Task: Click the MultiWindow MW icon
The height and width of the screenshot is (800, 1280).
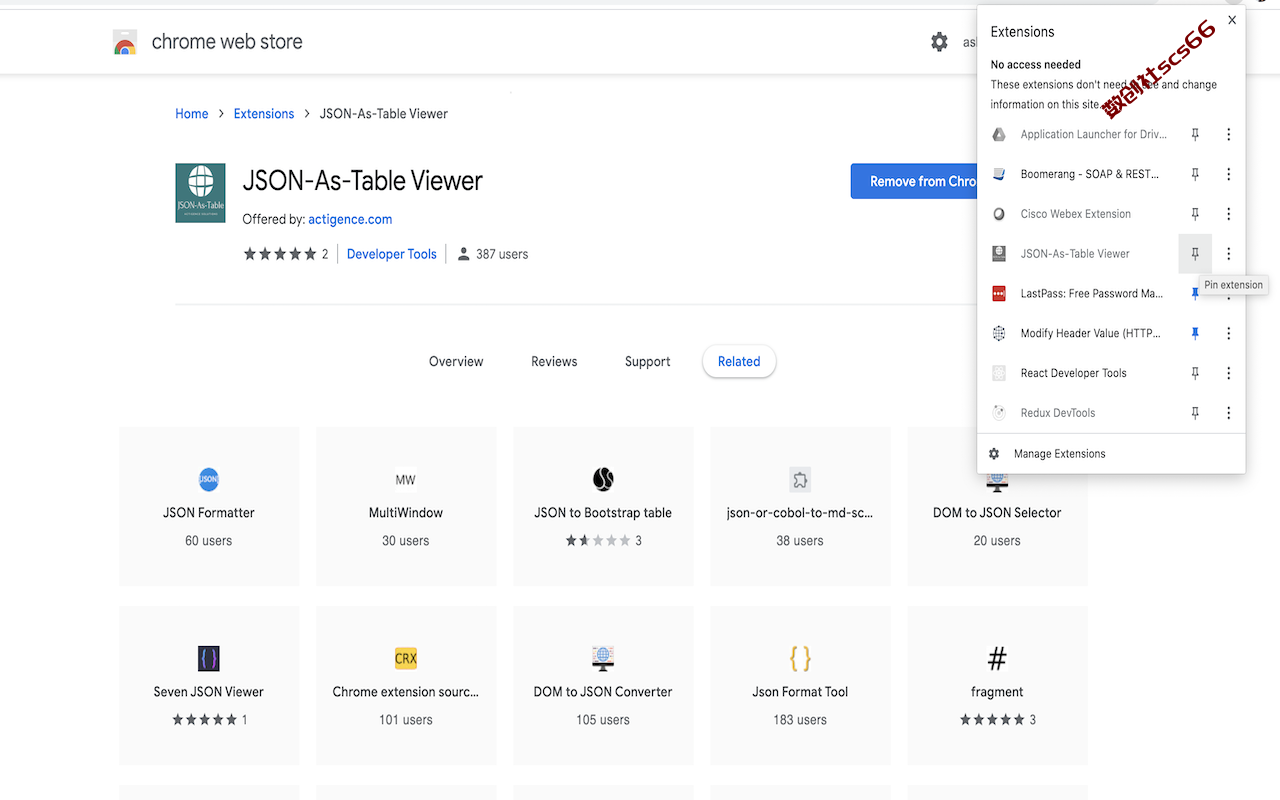Action: tap(405, 479)
